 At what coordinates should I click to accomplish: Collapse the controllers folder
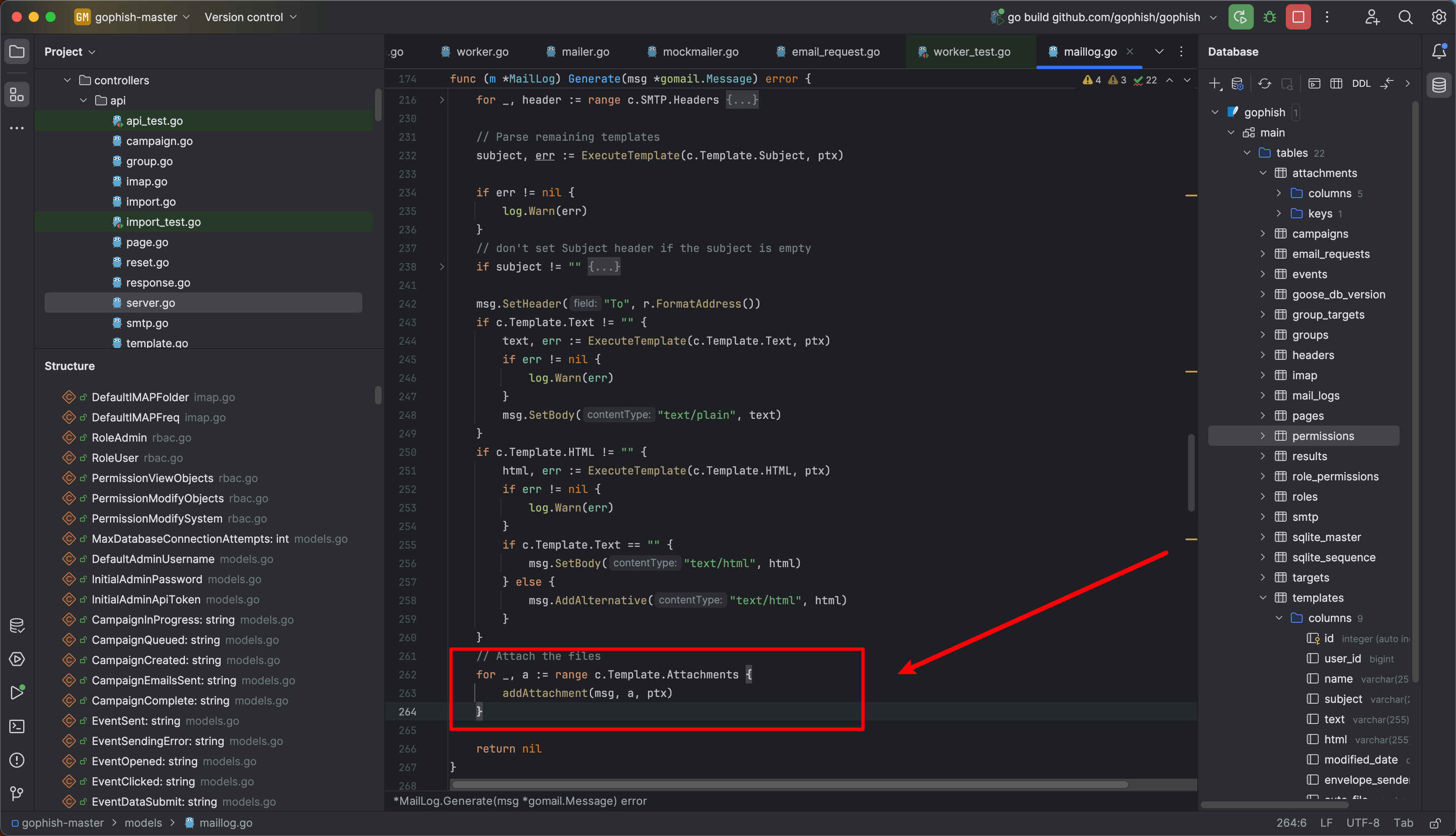[67, 80]
